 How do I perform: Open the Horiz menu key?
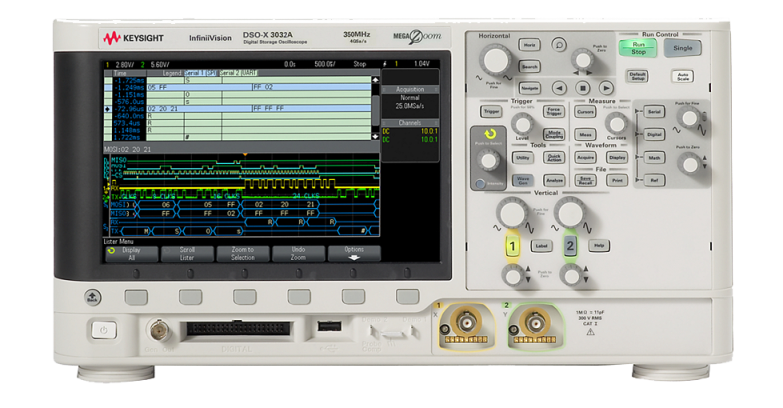529,45
